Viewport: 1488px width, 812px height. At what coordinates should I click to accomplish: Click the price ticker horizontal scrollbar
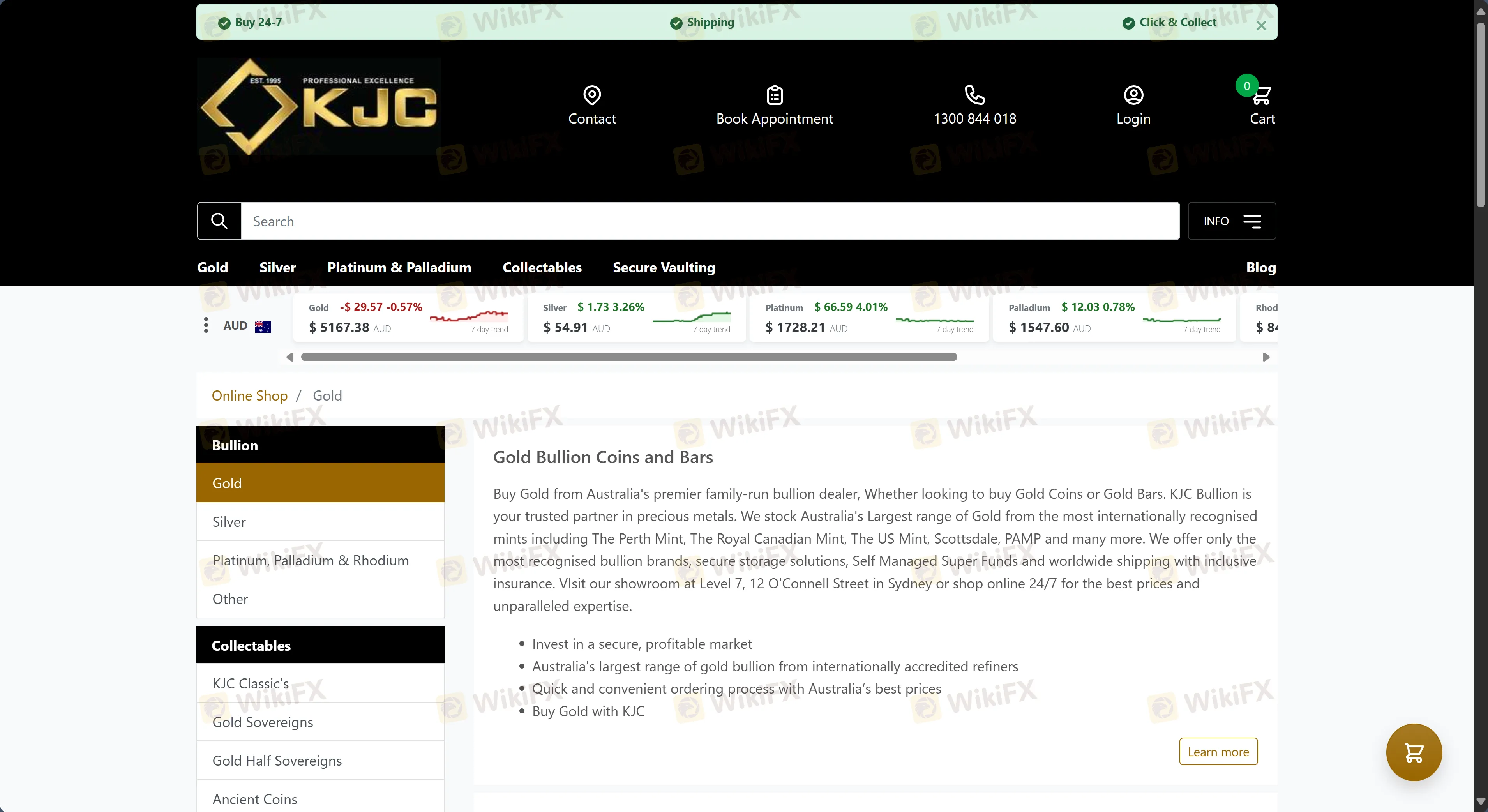pos(628,357)
